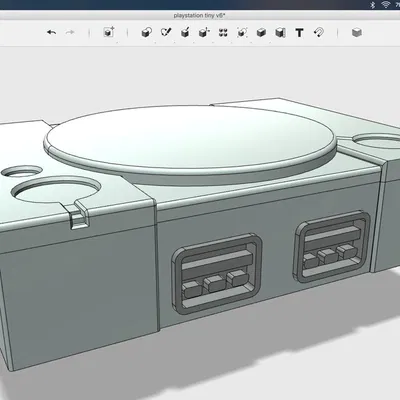Click the Bluetooth icon in menu bar
The height and width of the screenshot is (400, 400).
pyautogui.click(x=373, y=5)
